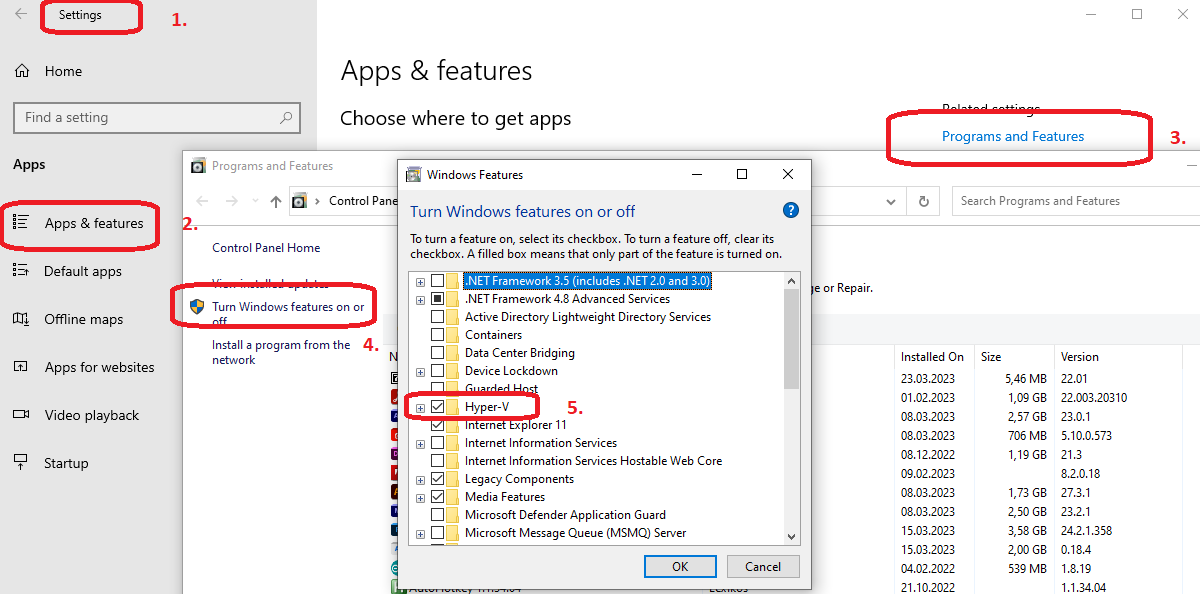Sort by the Installed On column header
Viewport: 1200px width, 594px height.
click(932, 357)
